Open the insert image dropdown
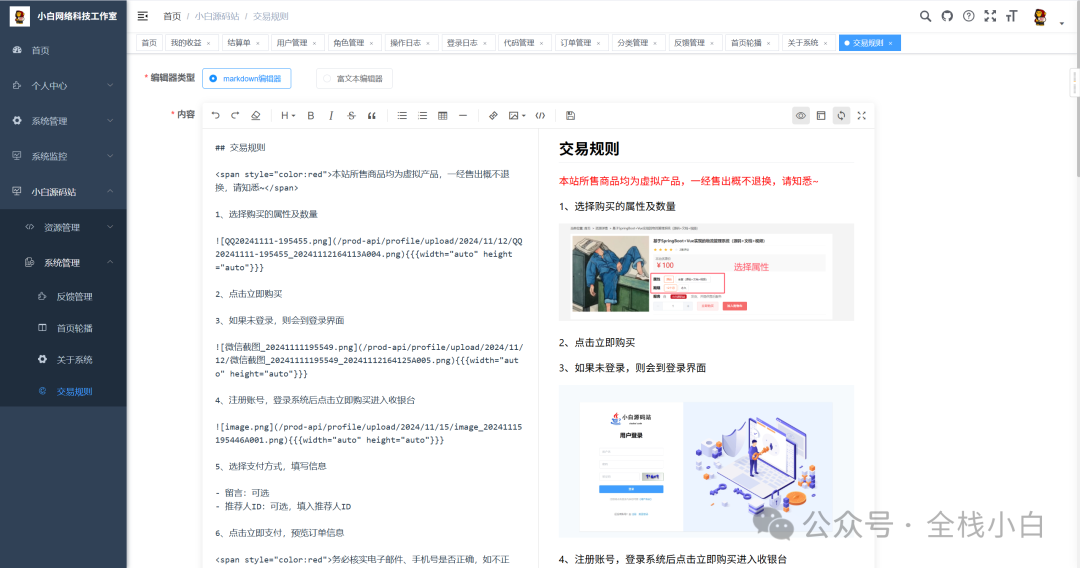Viewport: 1080px width, 568px height. click(517, 116)
